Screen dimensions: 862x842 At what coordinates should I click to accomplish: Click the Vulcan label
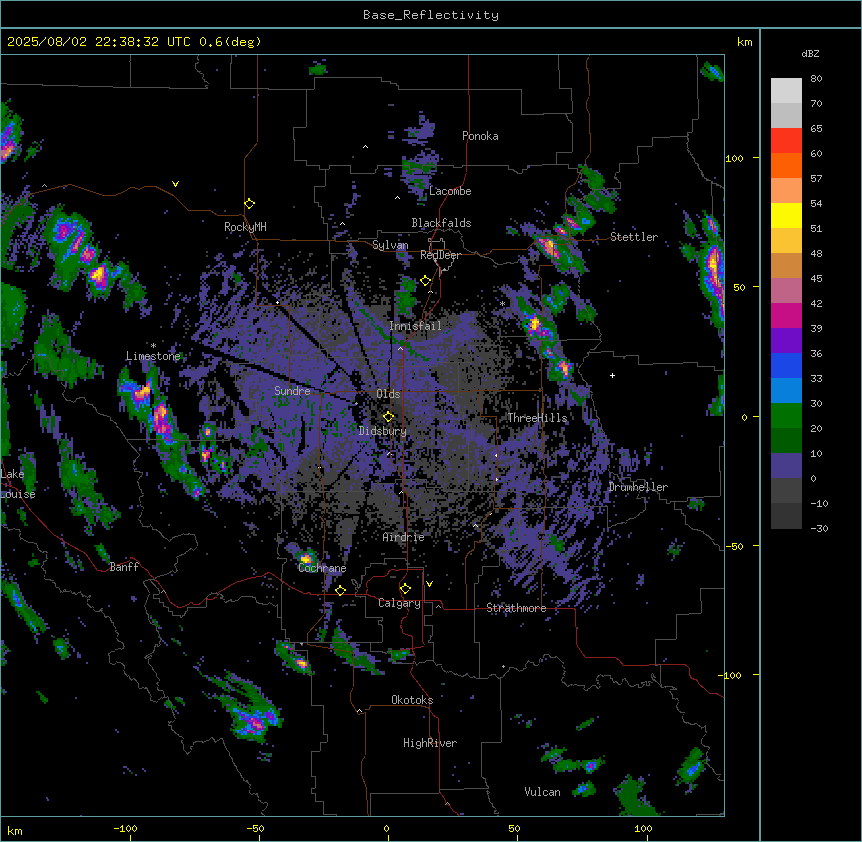point(543,792)
